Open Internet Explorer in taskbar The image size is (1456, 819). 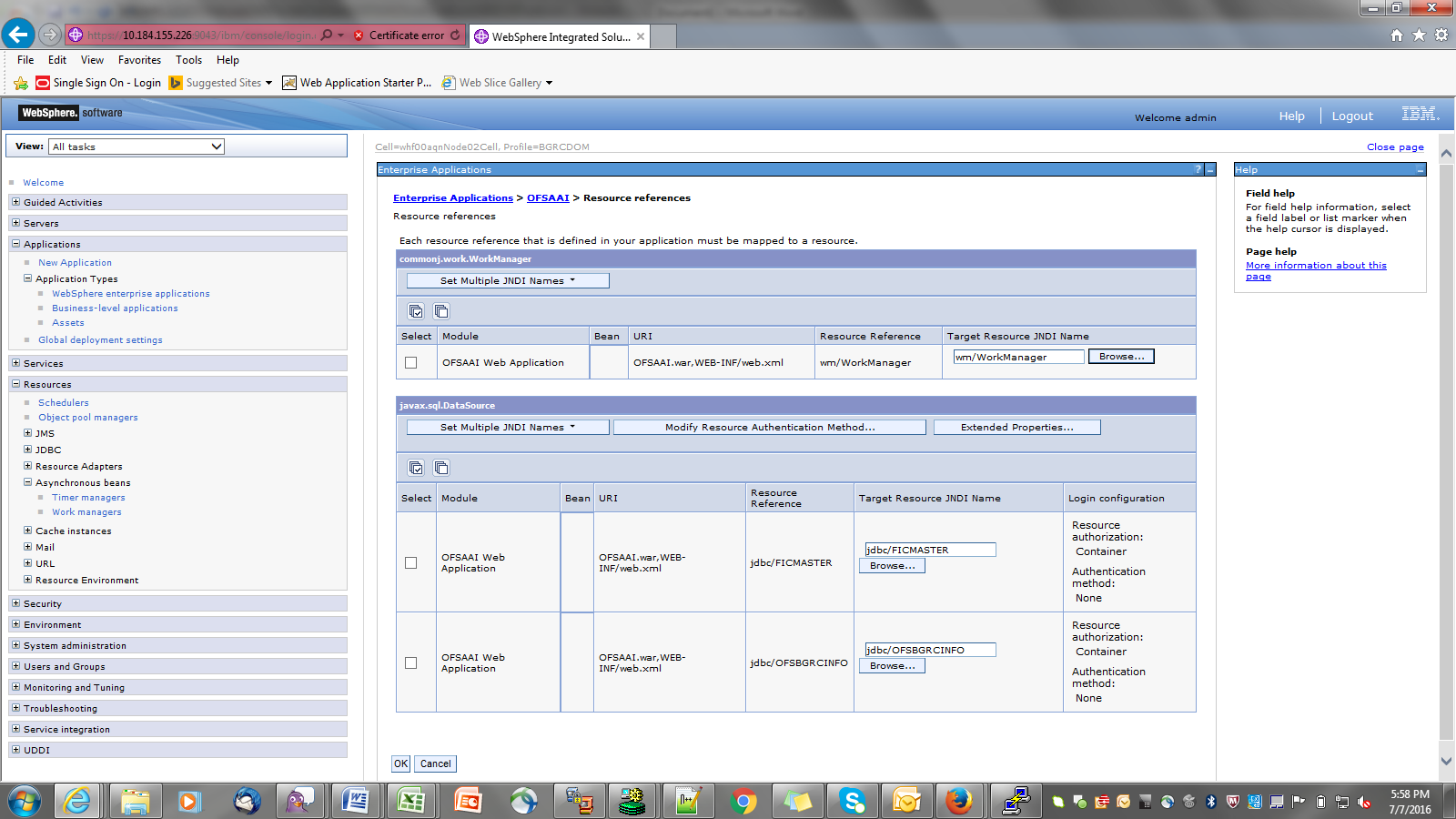(78, 801)
